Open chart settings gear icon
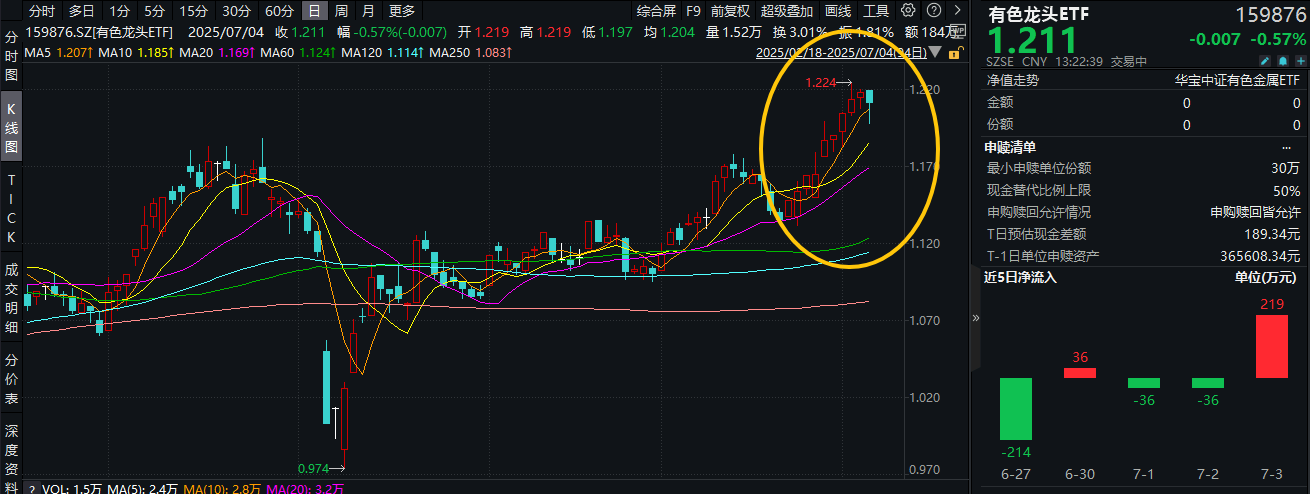The height and width of the screenshot is (494, 1310). coord(907,11)
